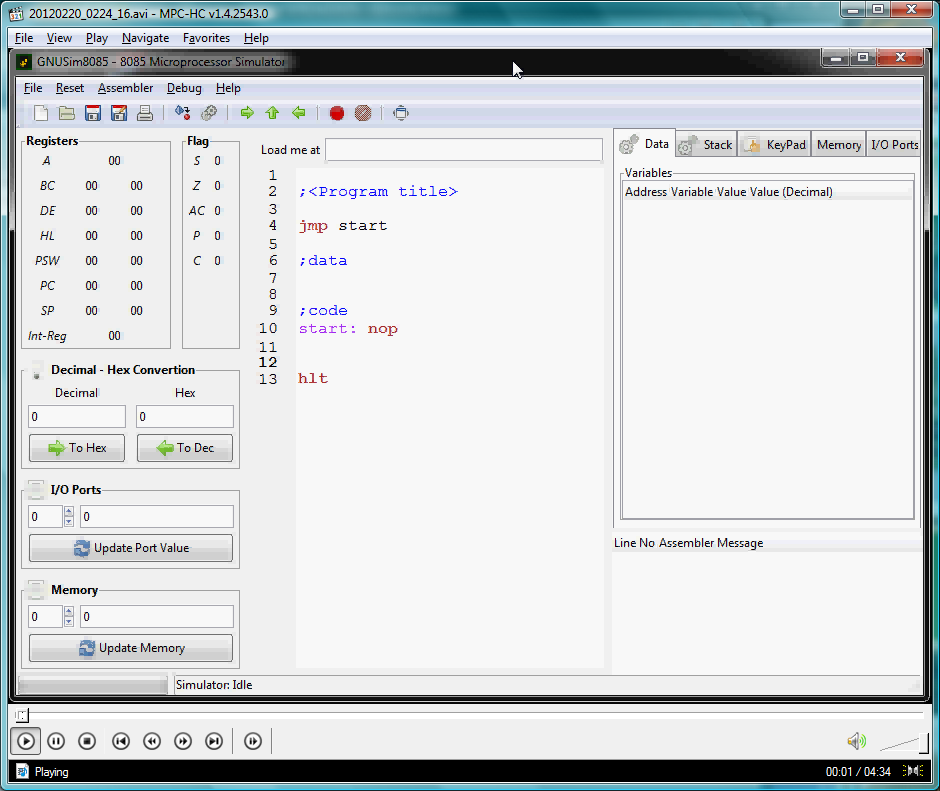Click the Load me at input field

(x=464, y=150)
